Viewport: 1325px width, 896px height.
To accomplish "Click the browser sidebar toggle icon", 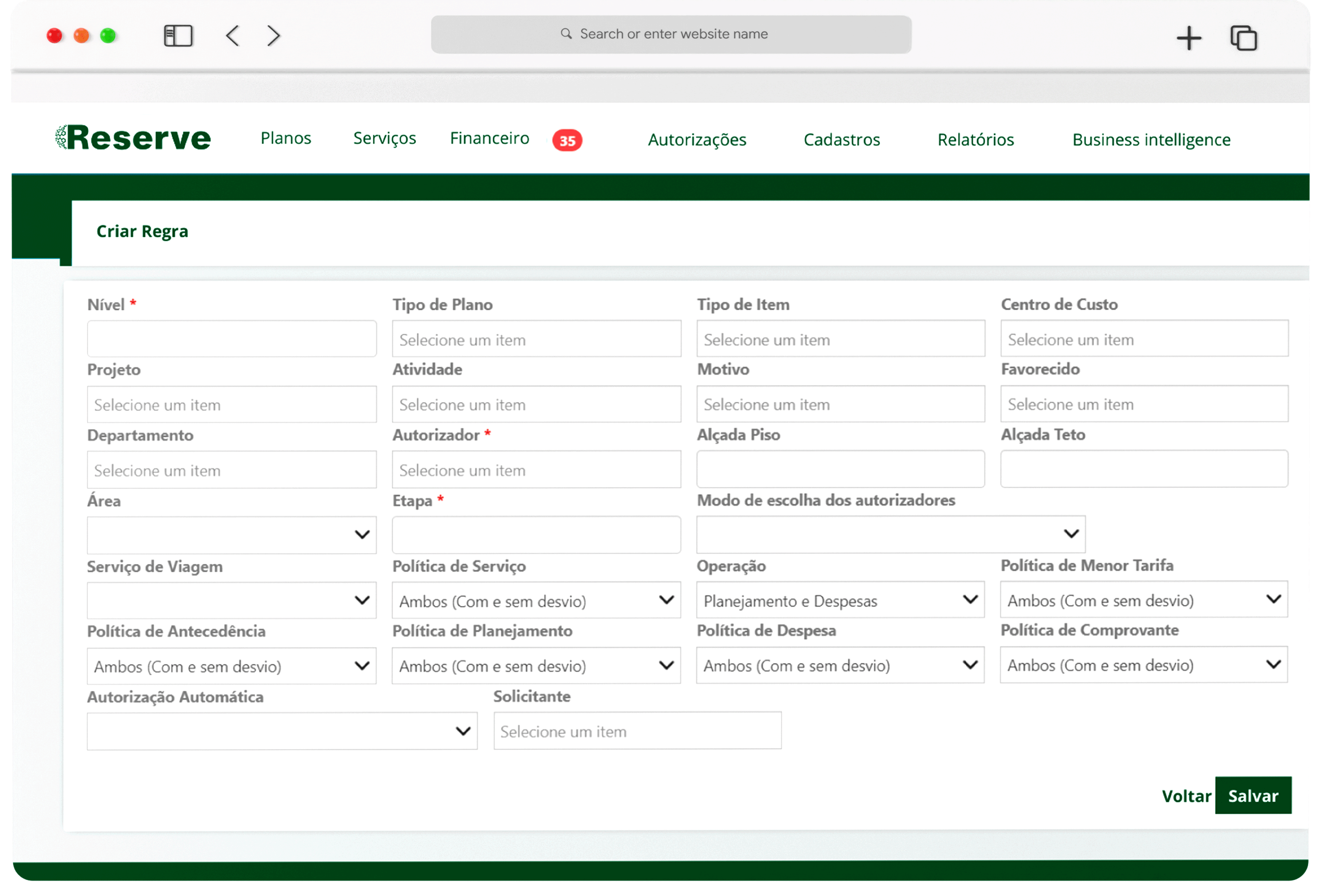I will (178, 36).
